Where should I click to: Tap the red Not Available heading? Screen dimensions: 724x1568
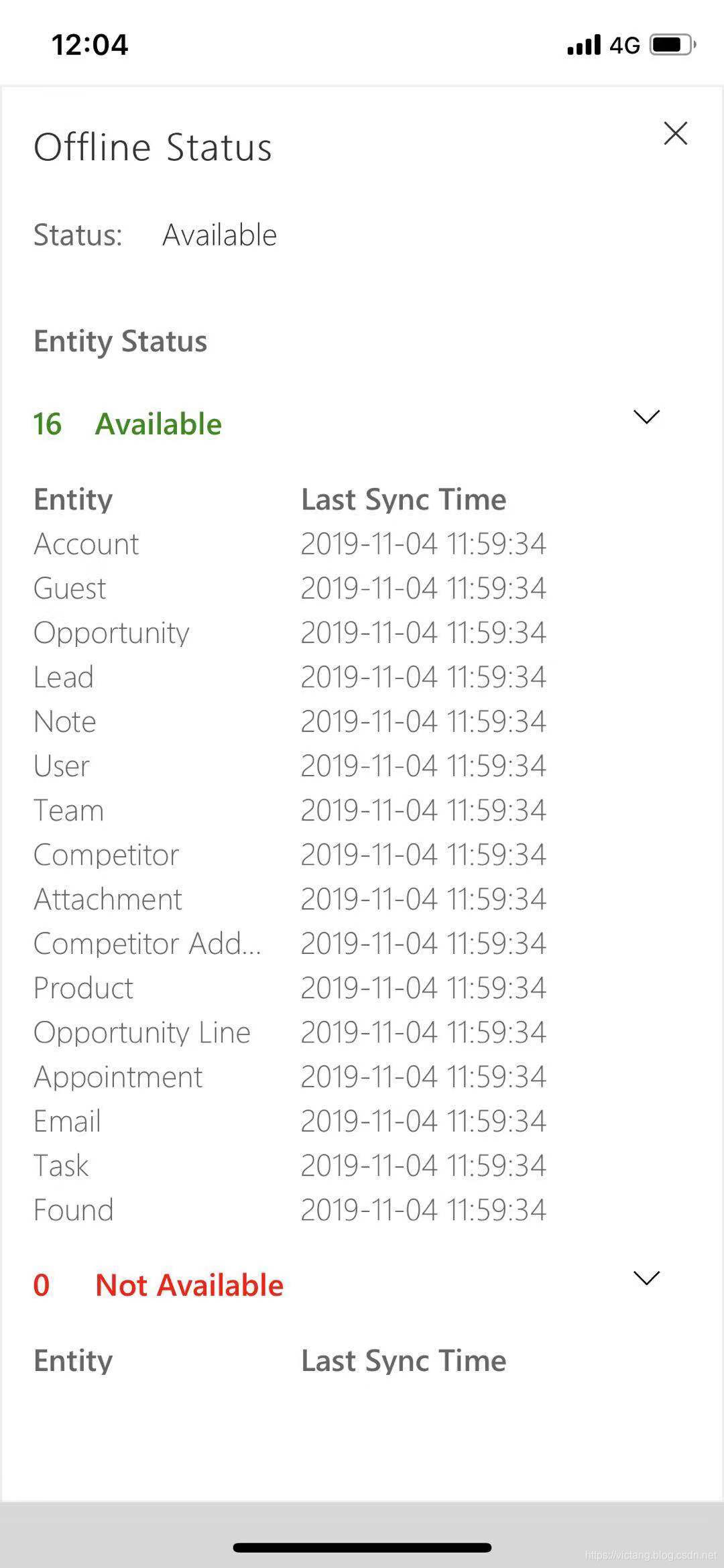189,1285
